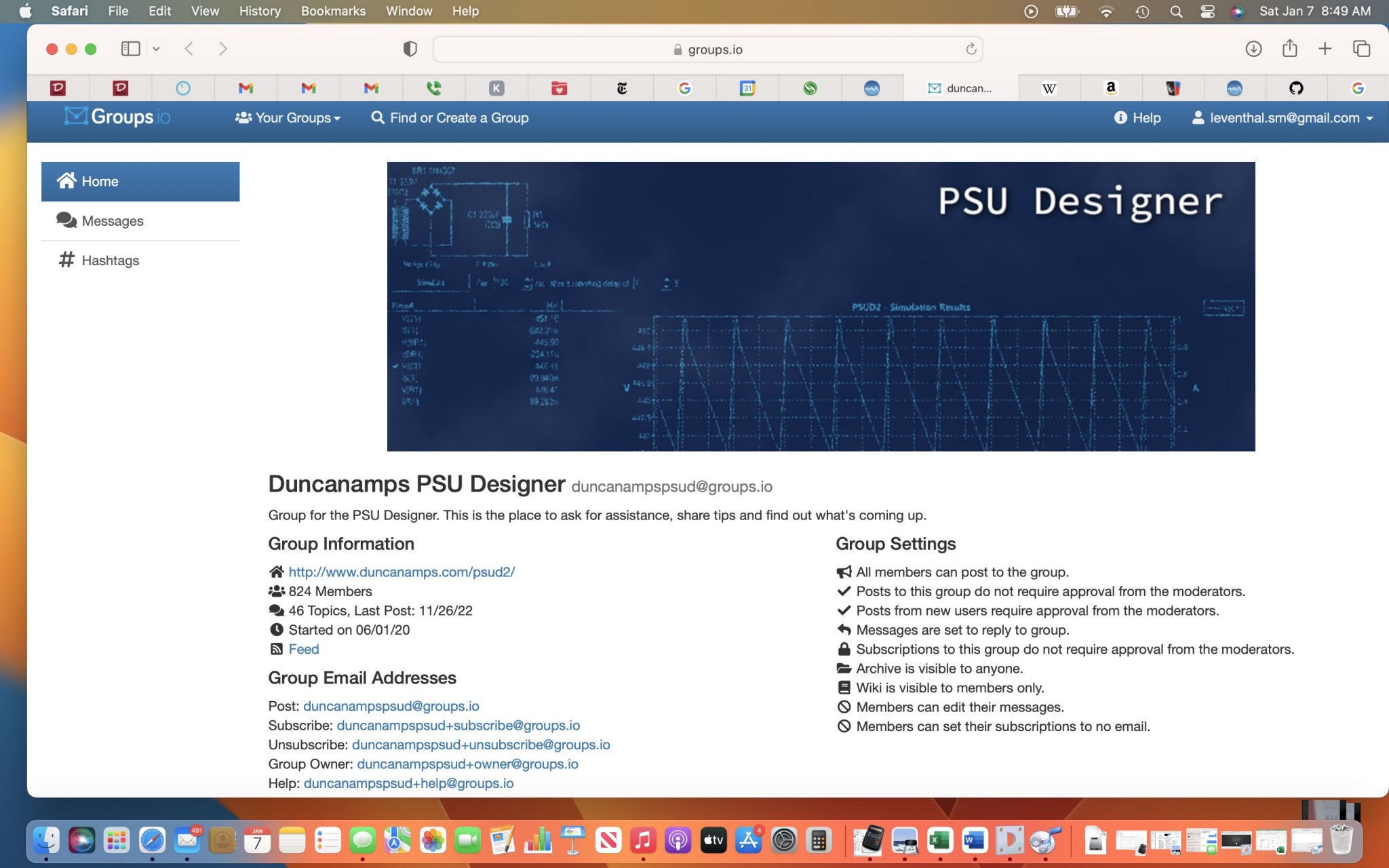The width and height of the screenshot is (1389, 868).
Task: Open Hashtags in the left sidebar
Action: click(140, 260)
